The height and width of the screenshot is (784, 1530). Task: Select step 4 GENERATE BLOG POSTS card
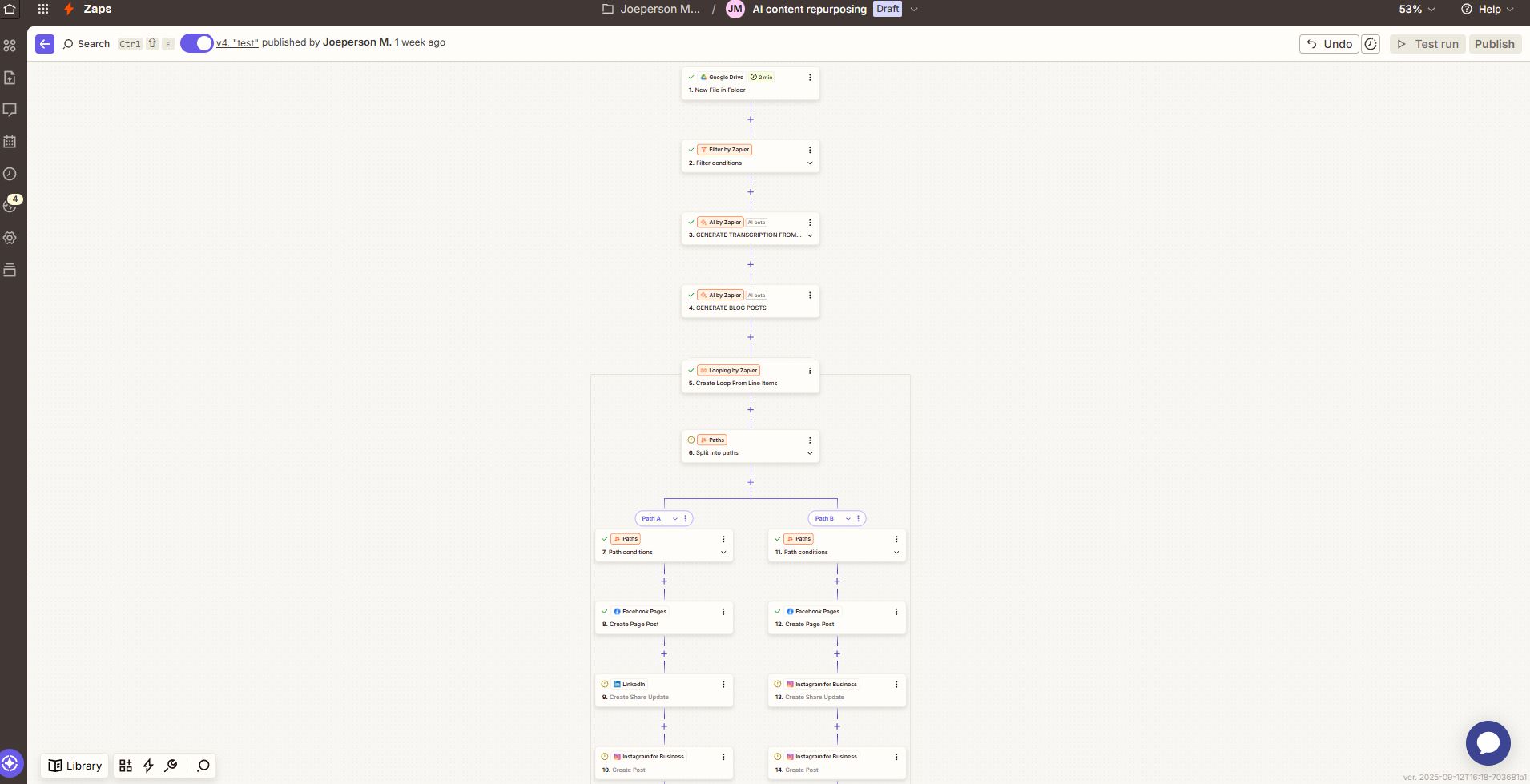pyautogui.click(x=751, y=301)
